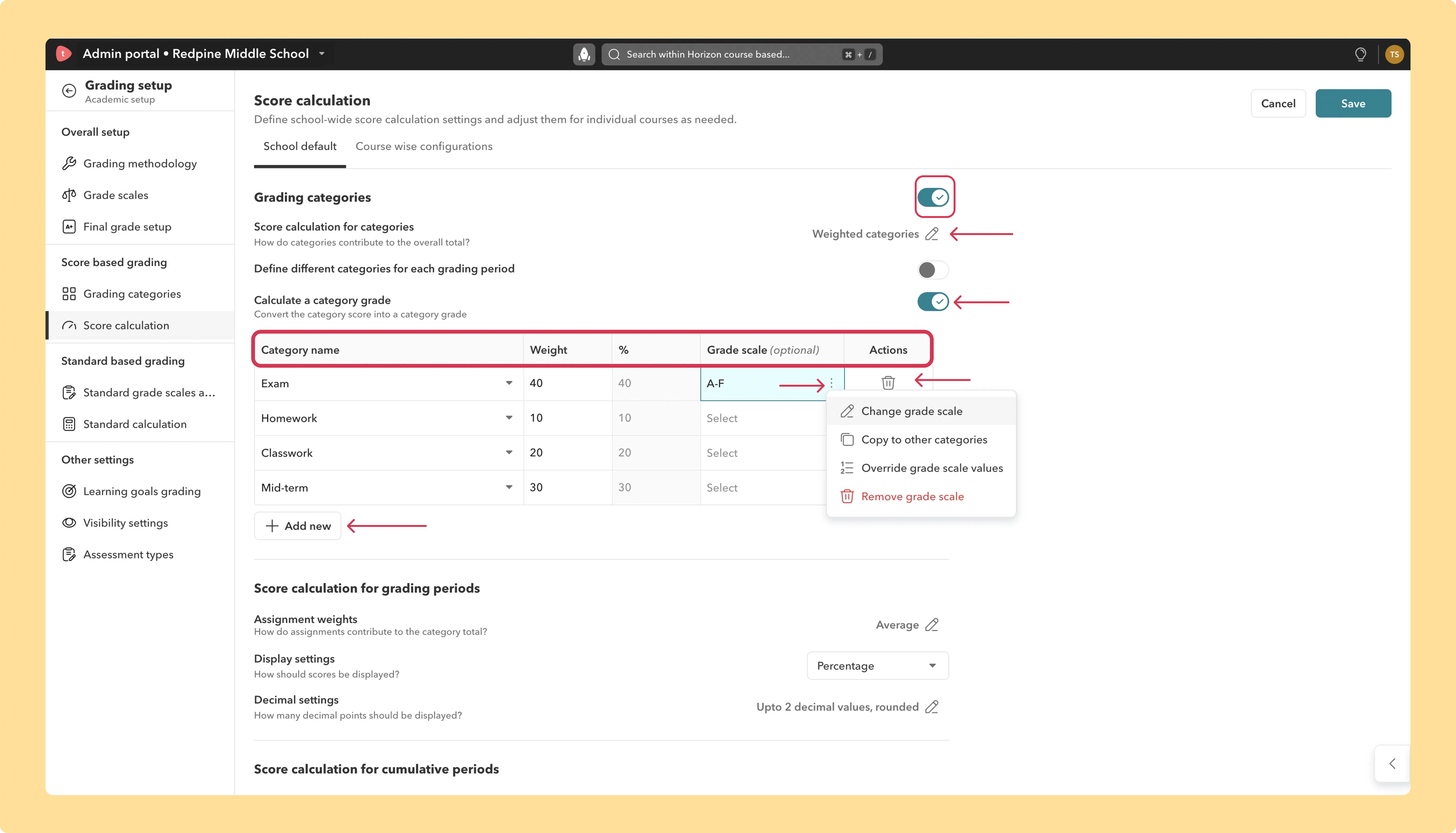Choose Remove grade scale option
The image size is (1456, 833).
(x=921, y=497)
